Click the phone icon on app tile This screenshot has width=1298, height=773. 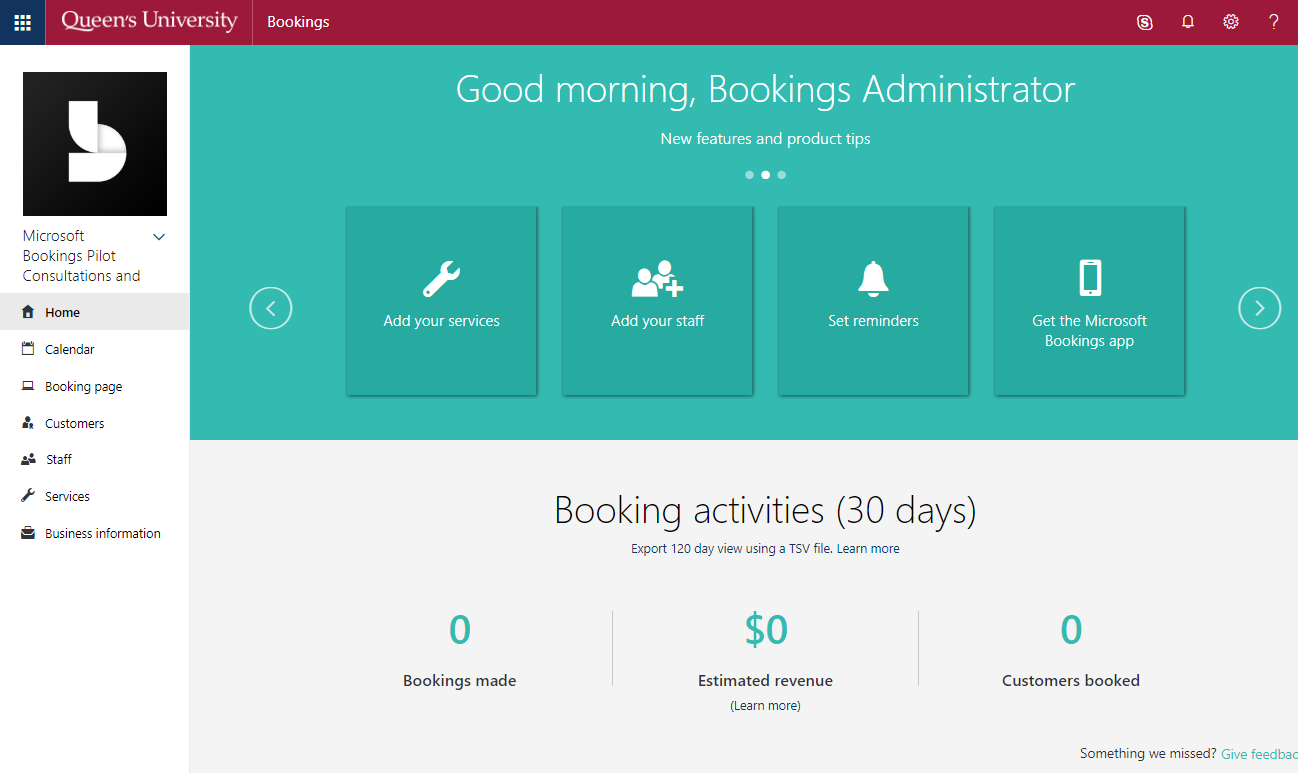(x=1090, y=278)
